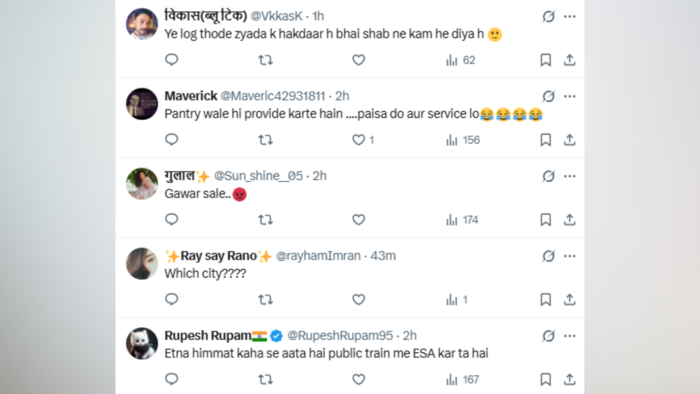Retweet the 'Which city????' reply
Image resolution: width=700 pixels, height=394 pixels.
(266, 299)
